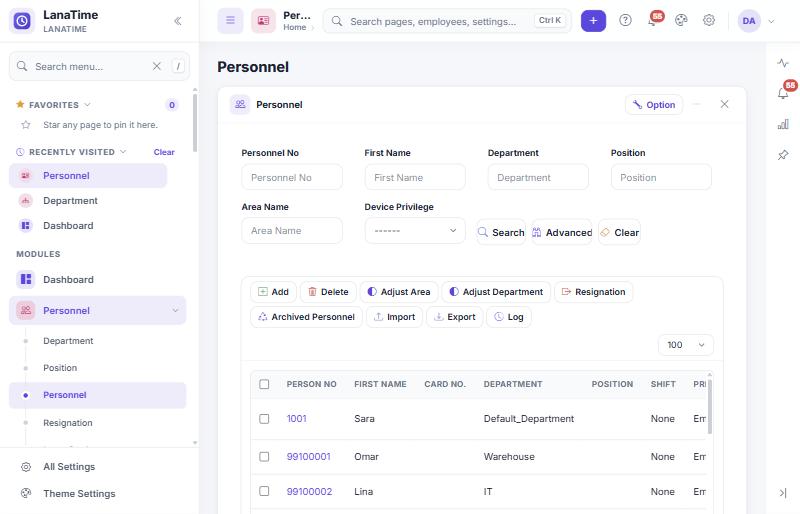
Task: Collapse the Recently Visited section
Action: coord(123,152)
